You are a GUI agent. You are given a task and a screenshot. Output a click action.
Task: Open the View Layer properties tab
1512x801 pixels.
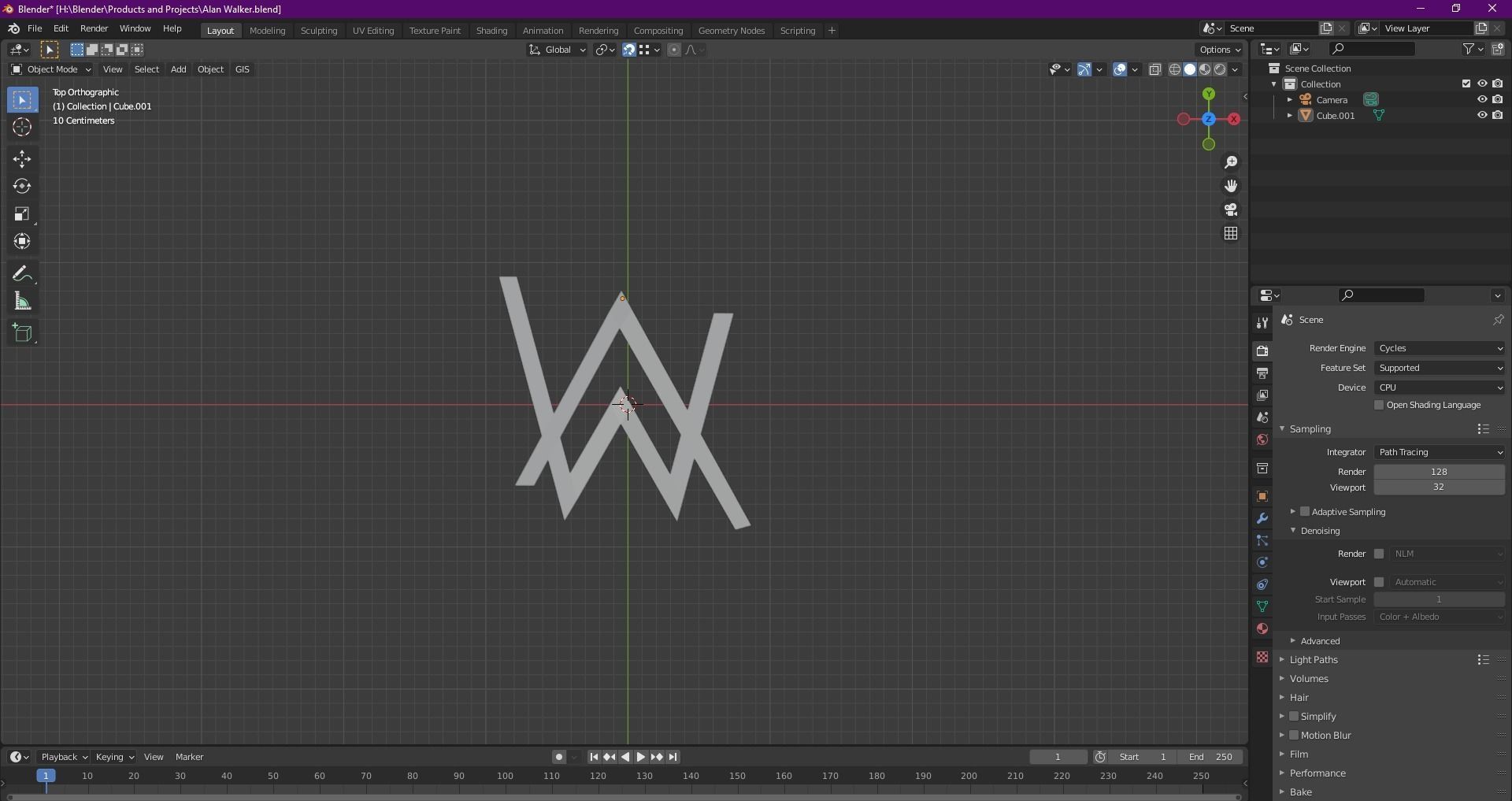coord(1262,395)
